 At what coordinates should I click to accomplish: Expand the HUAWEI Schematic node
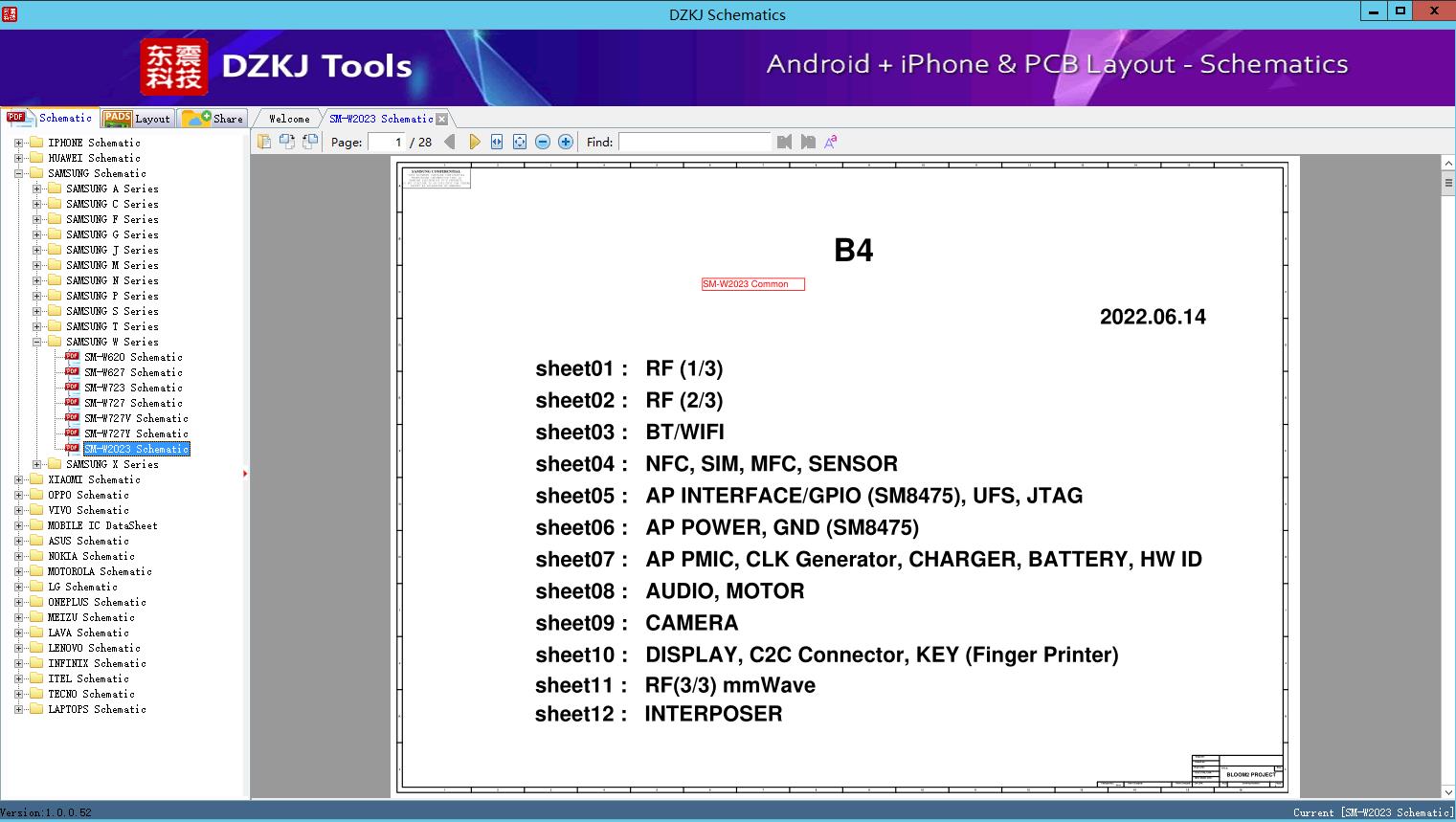(x=18, y=158)
